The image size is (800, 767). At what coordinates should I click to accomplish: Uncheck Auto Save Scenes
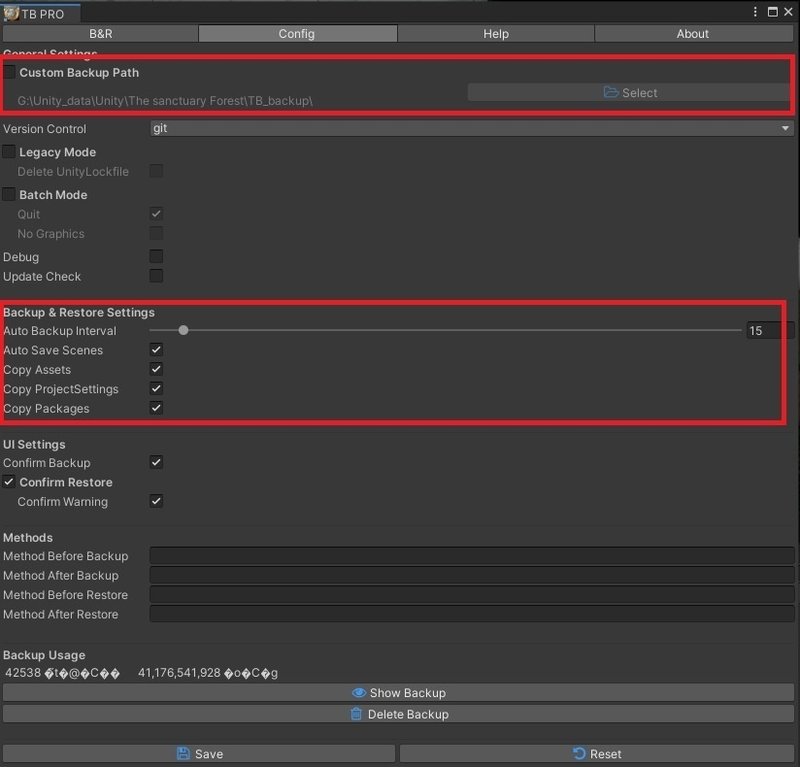click(x=156, y=350)
